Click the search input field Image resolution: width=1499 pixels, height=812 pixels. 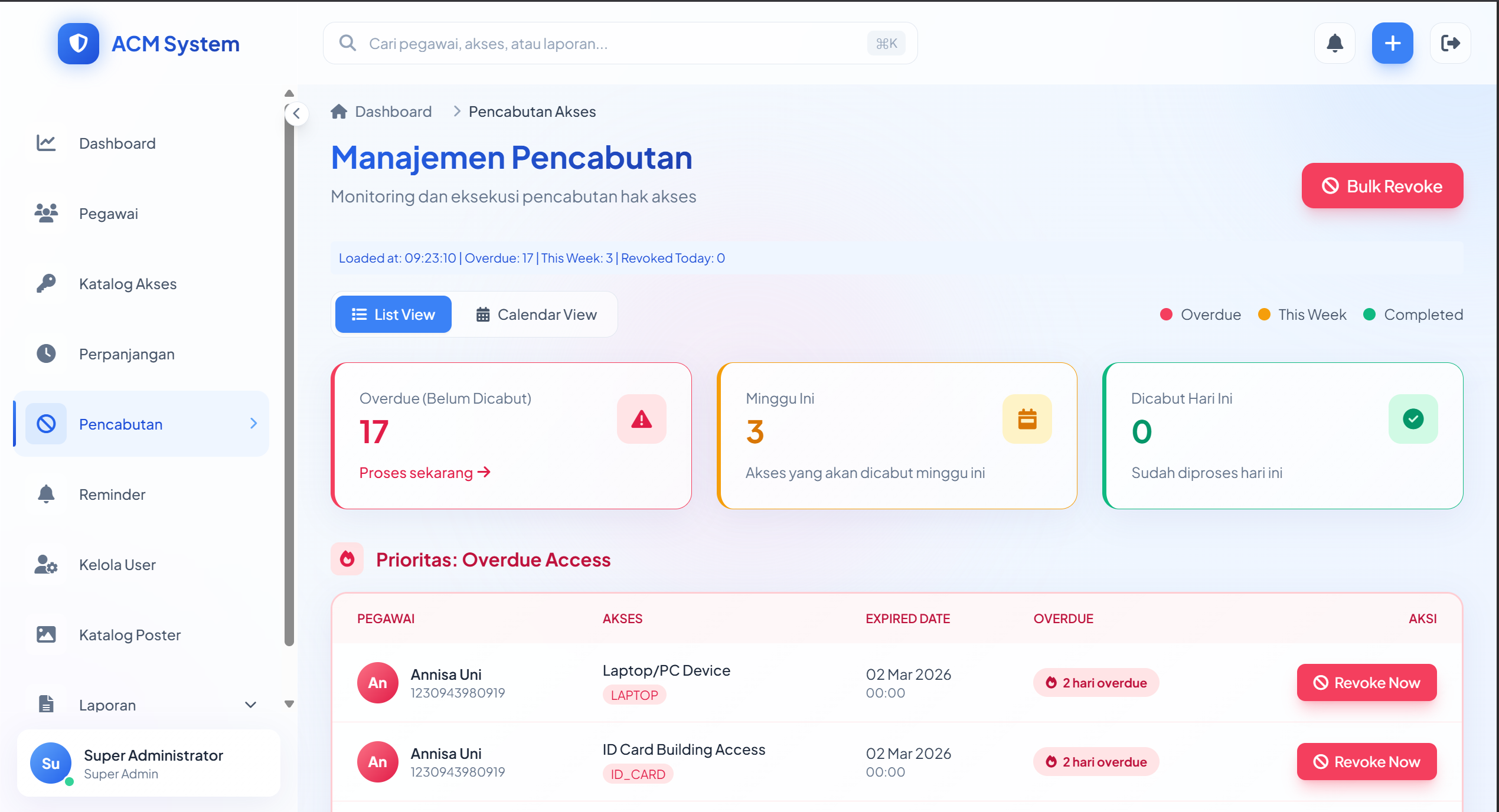pos(614,44)
